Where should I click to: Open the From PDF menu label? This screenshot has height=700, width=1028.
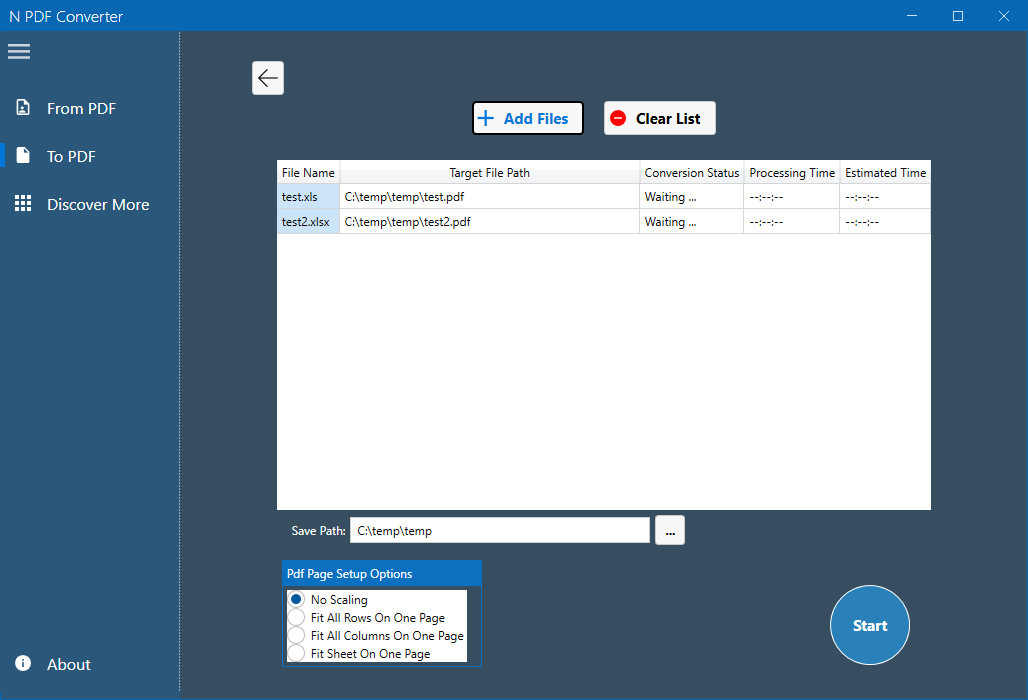tap(81, 108)
